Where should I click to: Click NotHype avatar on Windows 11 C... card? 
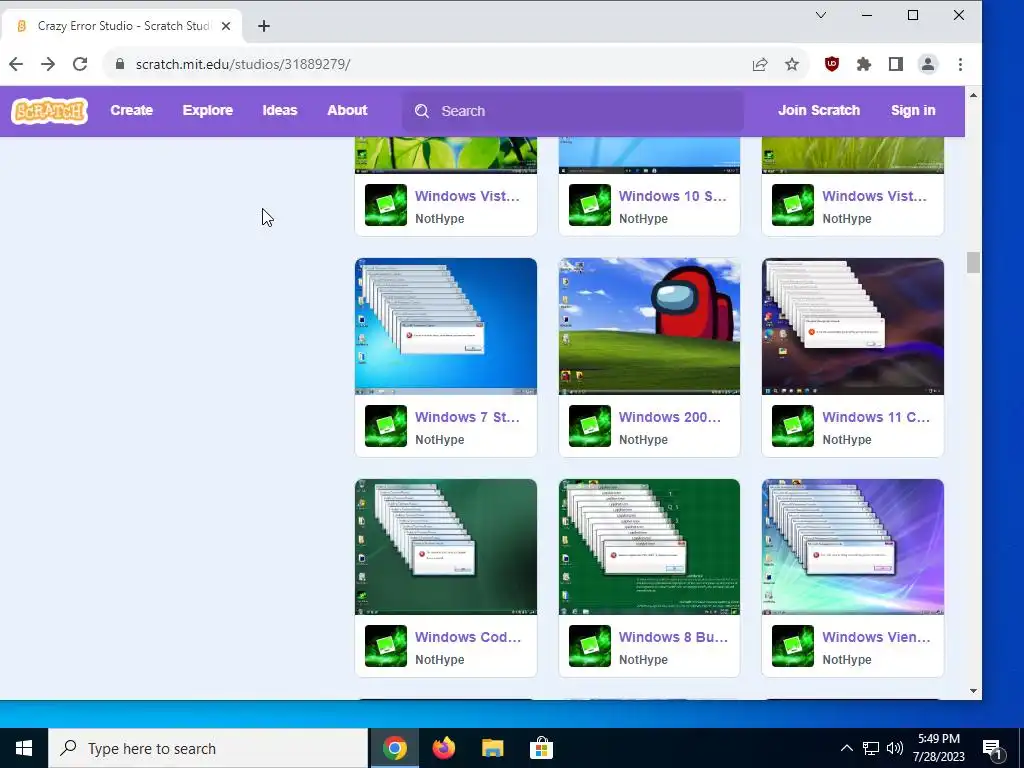(793, 426)
